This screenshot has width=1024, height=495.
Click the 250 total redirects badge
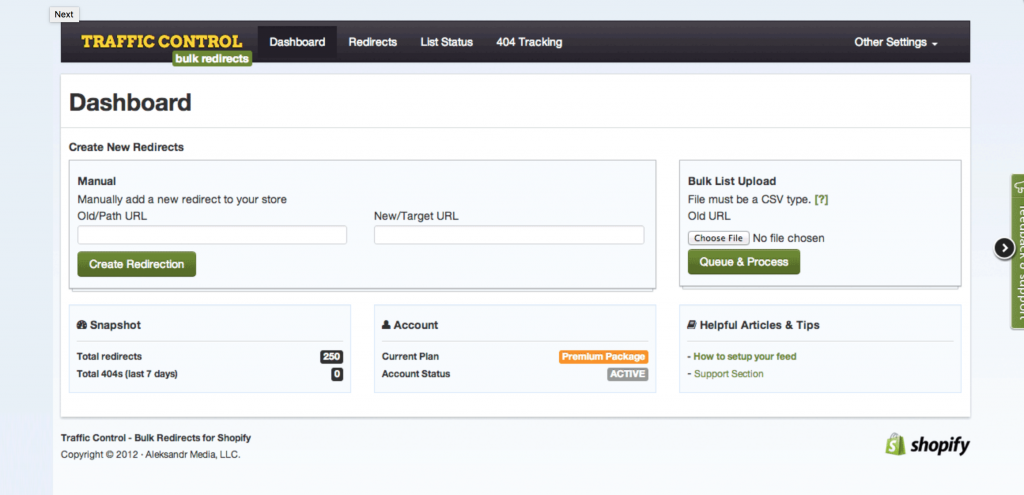pyautogui.click(x=332, y=357)
